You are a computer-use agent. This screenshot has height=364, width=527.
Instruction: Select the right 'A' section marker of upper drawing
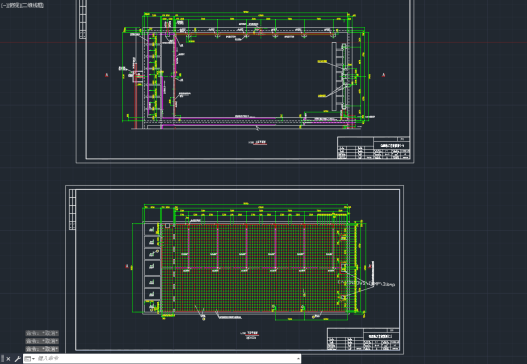tap(383, 75)
